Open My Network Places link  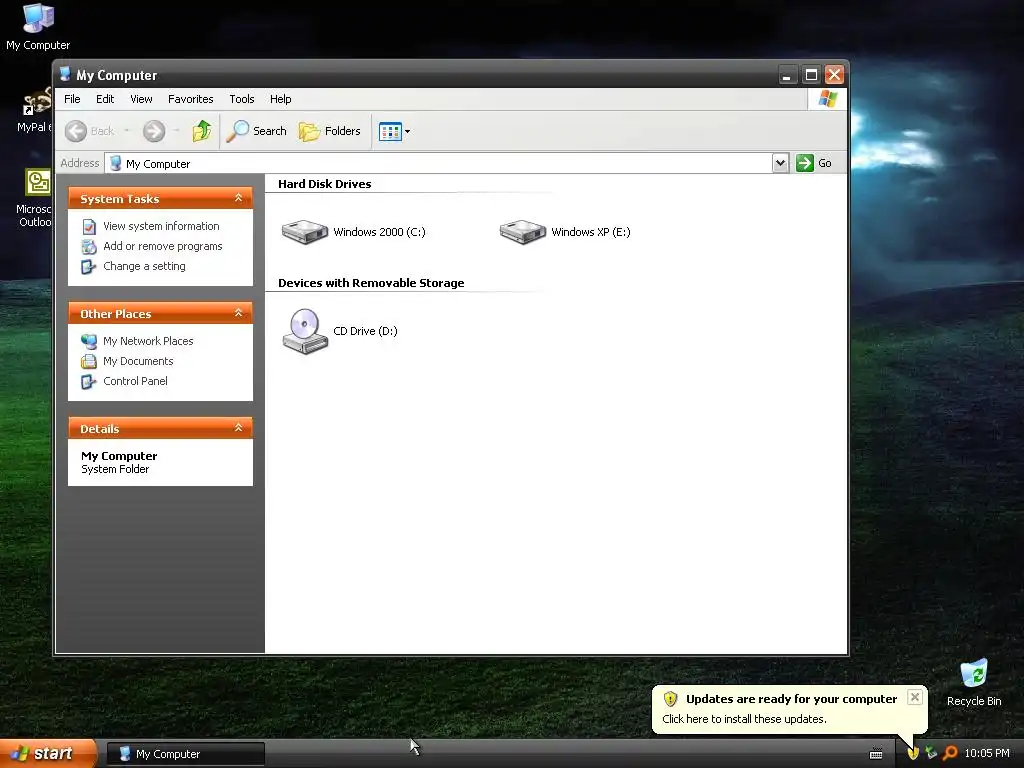pyautogui.click(x=148, y=341)
